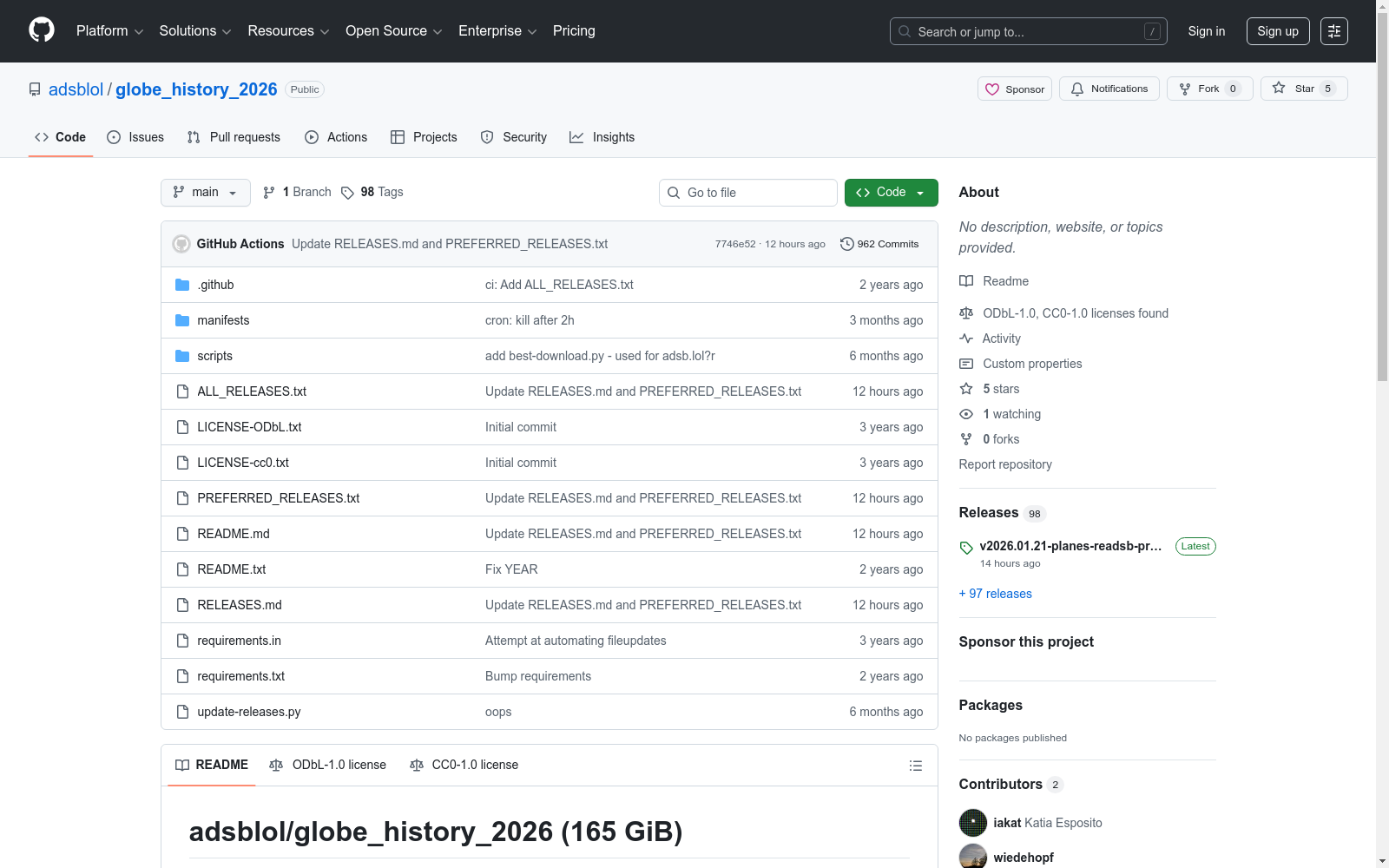Viewport: 1389px width, 868px height.
Task: Click the Go to file search box
Action: (748, 193)
